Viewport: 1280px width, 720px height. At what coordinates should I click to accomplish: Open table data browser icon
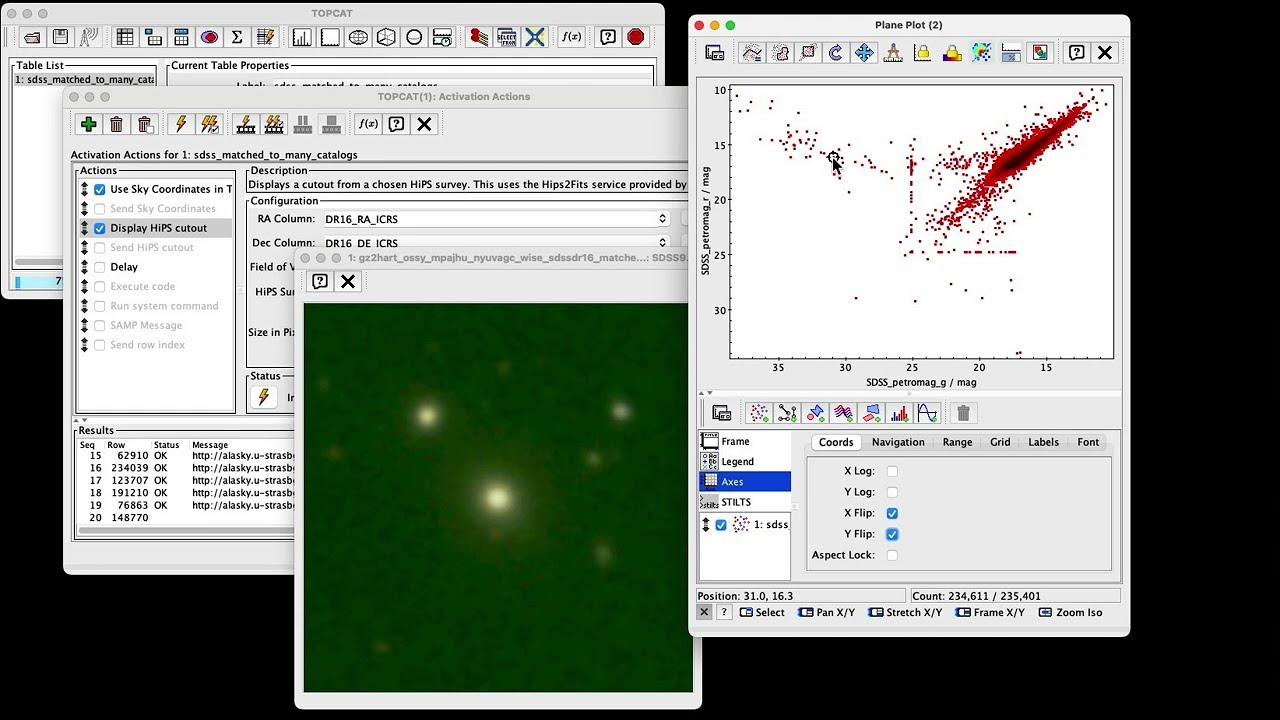point(125,38)
